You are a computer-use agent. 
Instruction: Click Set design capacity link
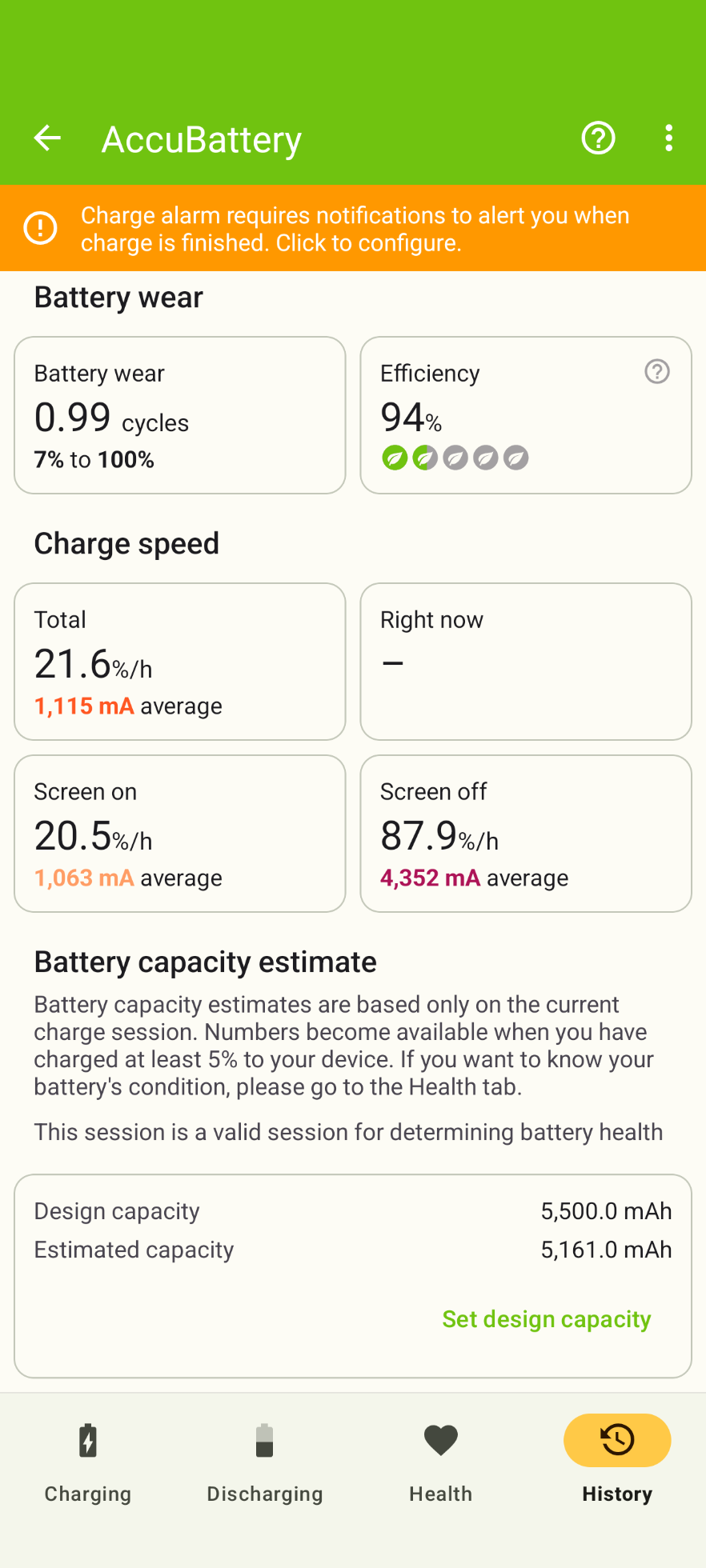pos(547,1319)
